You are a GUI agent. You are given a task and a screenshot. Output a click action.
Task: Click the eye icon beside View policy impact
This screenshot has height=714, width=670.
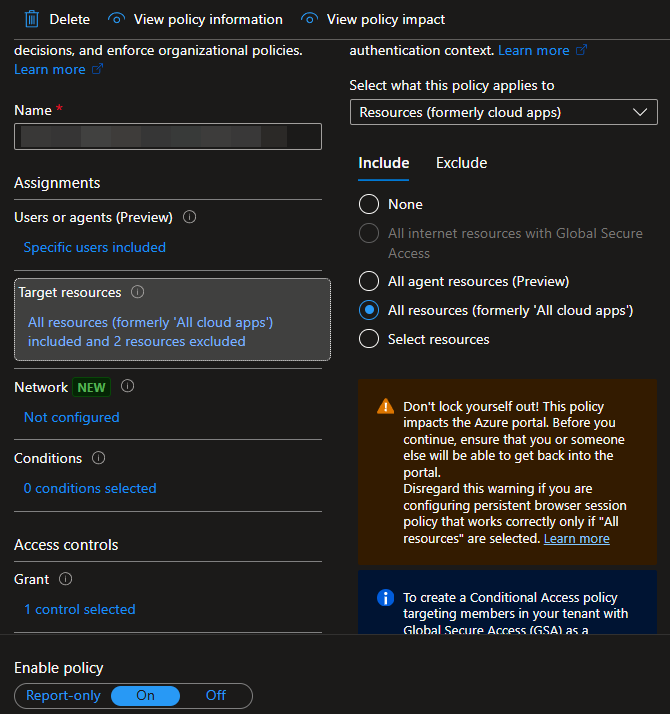click(x=309, y=19)
